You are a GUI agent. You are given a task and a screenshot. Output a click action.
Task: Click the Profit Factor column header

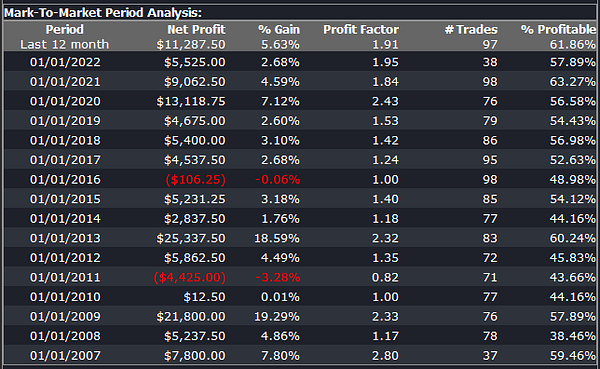pyautogui.click(x=361, y=29)
